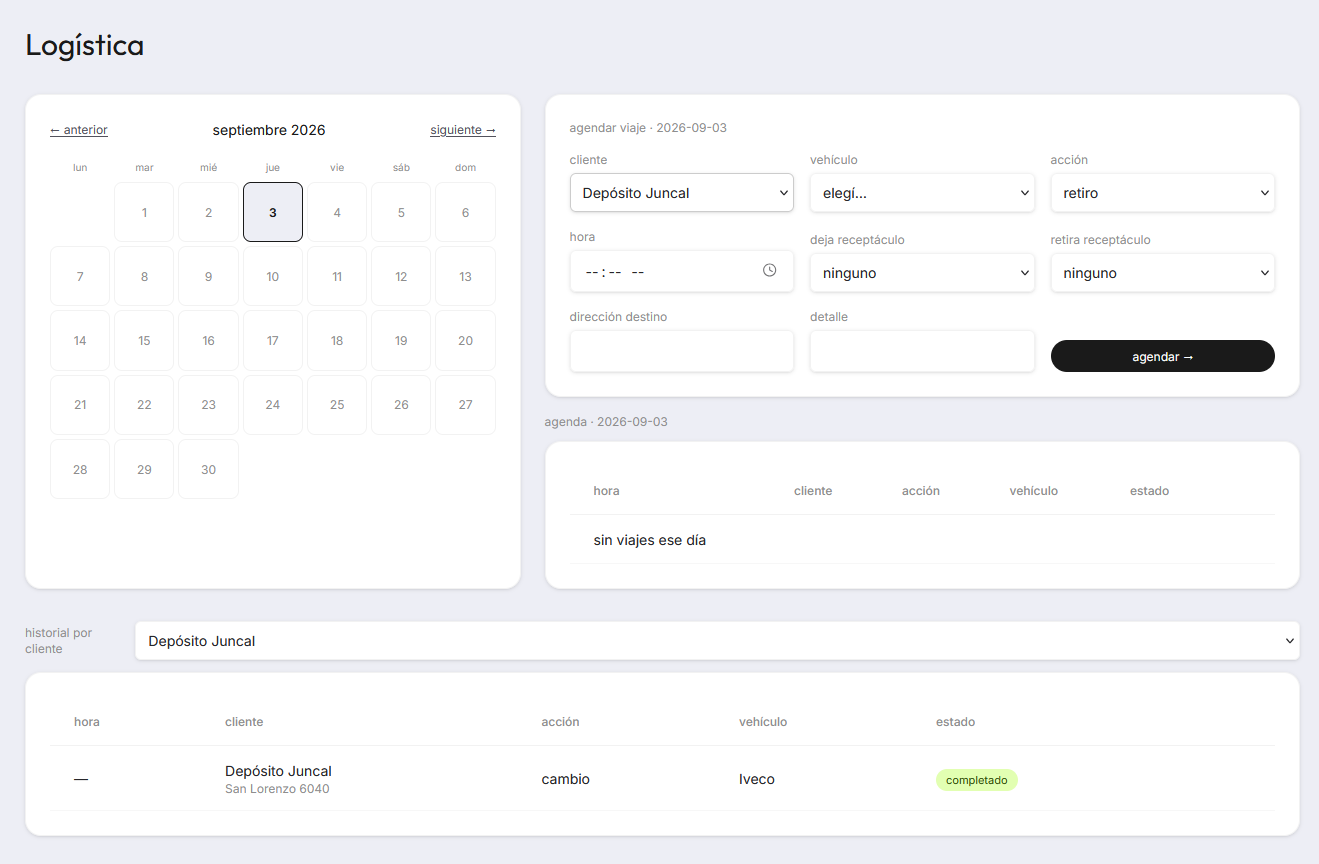Pick day 12 in the calendar

coord(401,276)
